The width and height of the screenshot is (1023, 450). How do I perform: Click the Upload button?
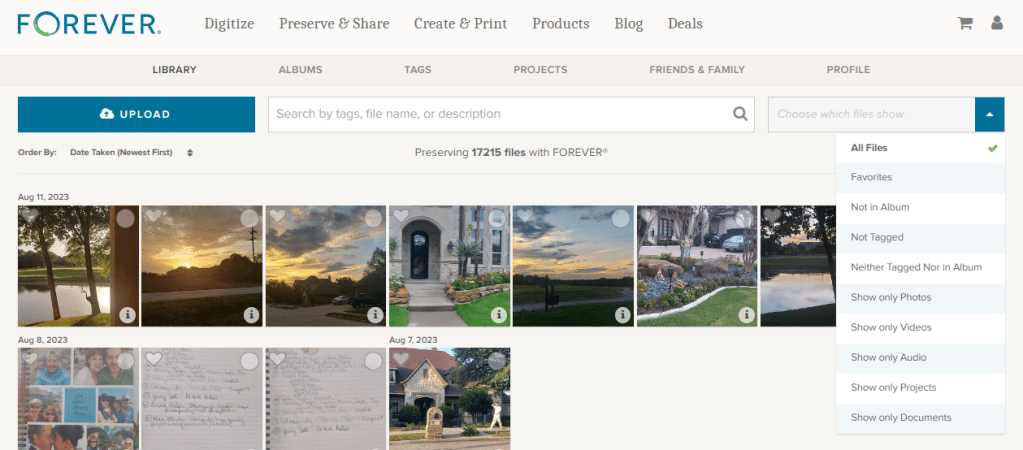tap(136, 114)
